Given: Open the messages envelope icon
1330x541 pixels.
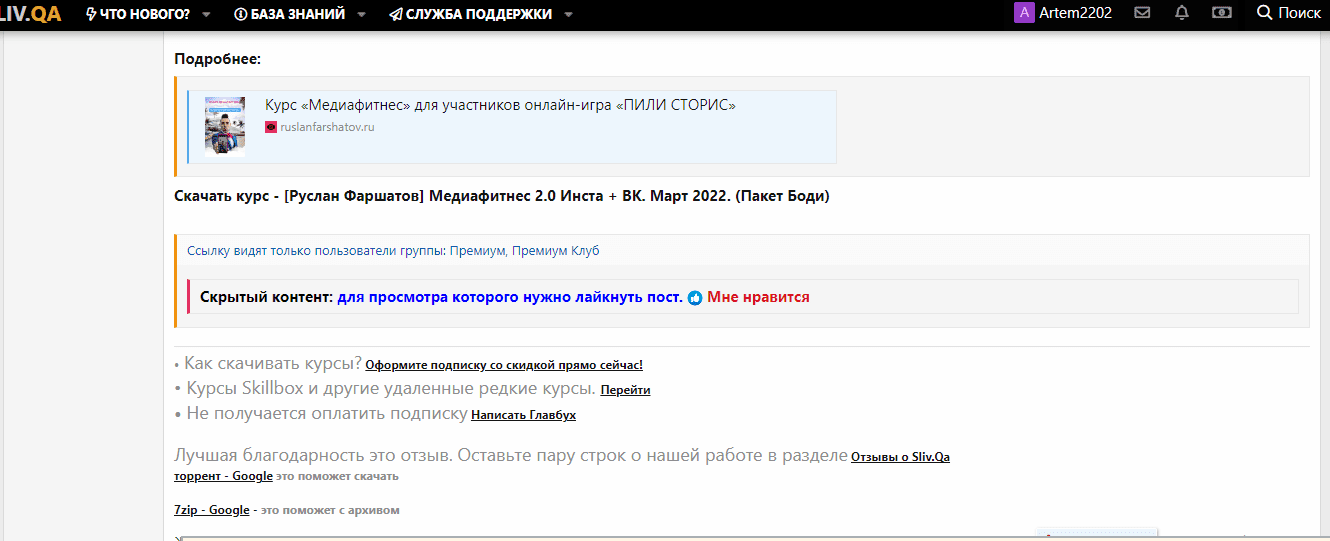Looking at the screenshot, I should tap(1142, 13).
